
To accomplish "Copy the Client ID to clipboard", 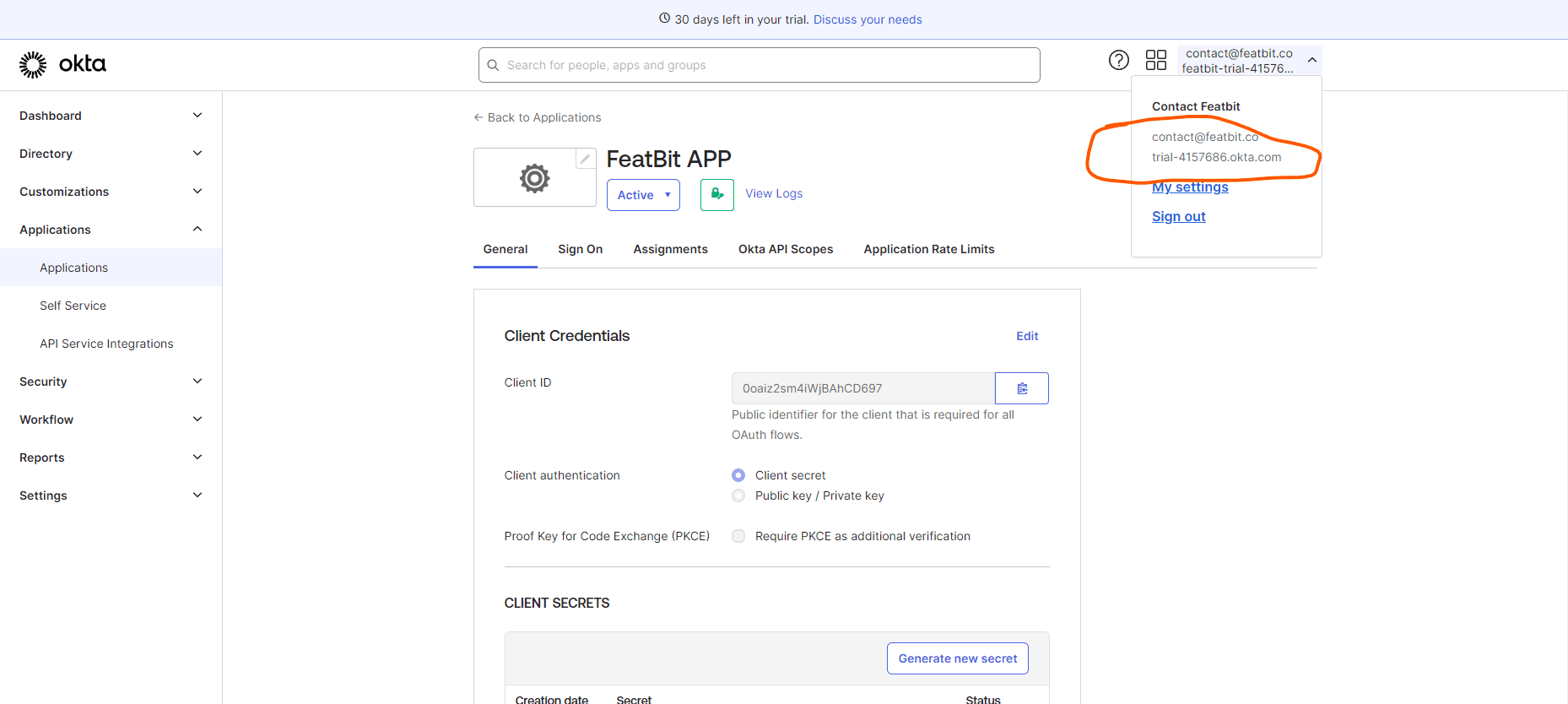I will click(x=1022, y=388).
